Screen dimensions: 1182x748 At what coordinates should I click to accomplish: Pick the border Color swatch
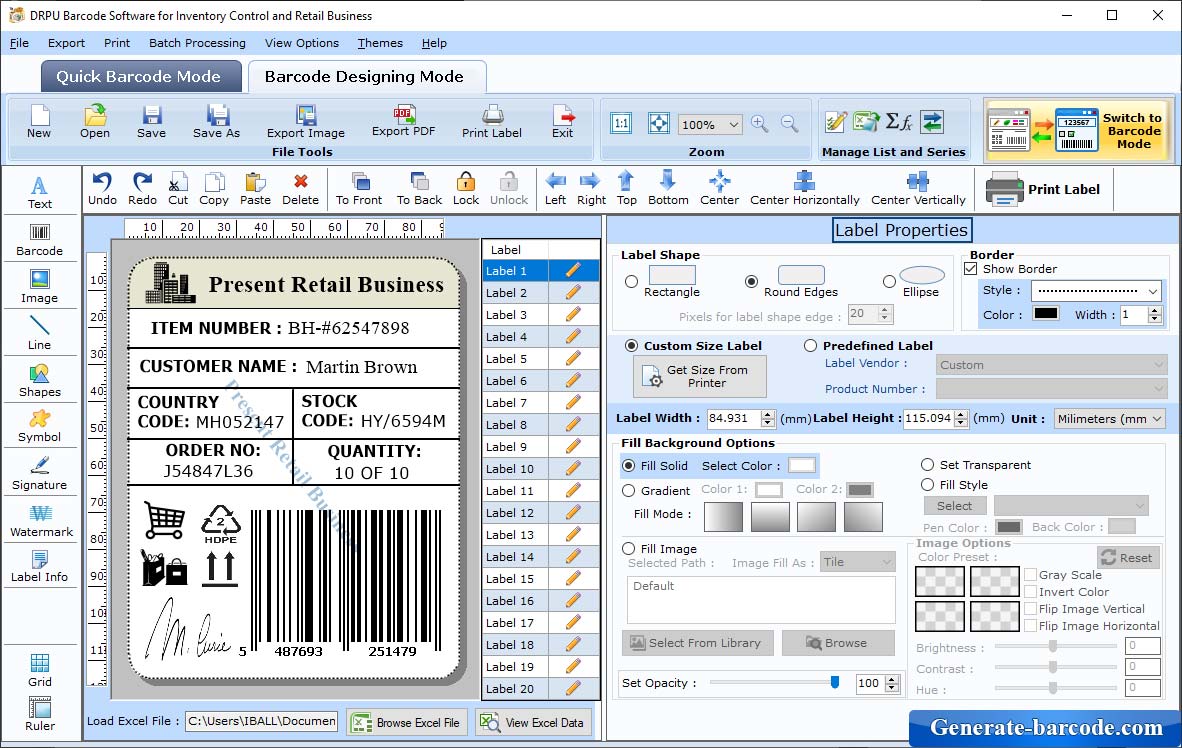pyautogui.click(x=1046, y=314)
